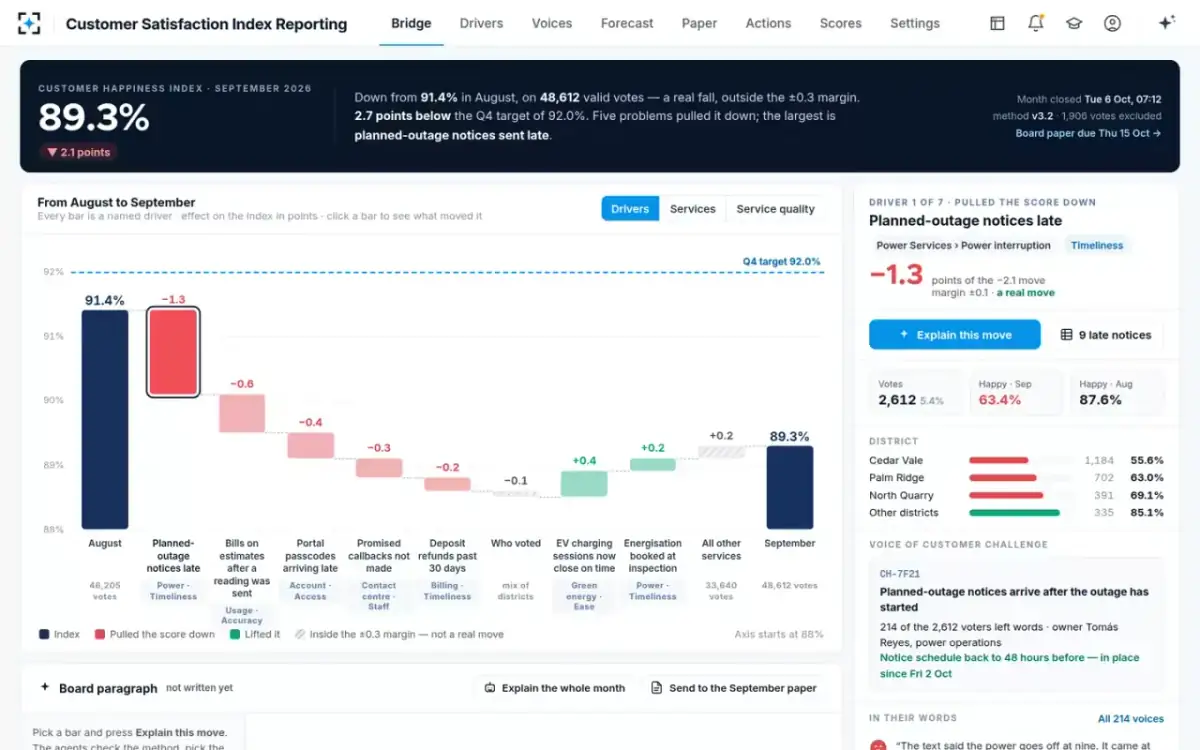Select the All other services bar
The image size is (1200, 750).
pos(721,452)
